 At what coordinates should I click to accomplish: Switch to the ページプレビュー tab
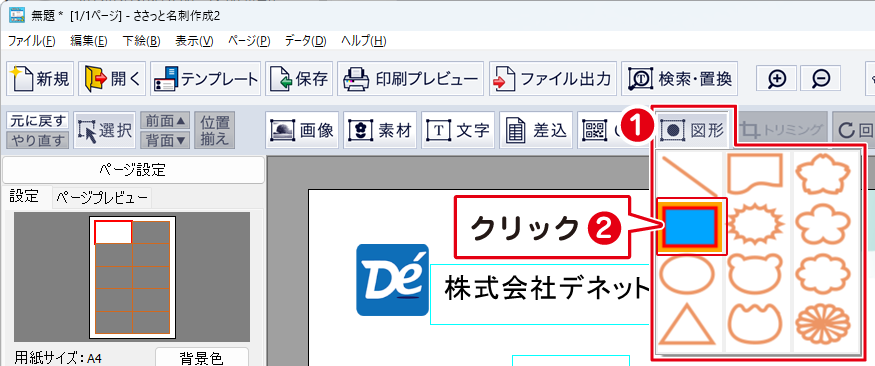(x=102, y=198)
